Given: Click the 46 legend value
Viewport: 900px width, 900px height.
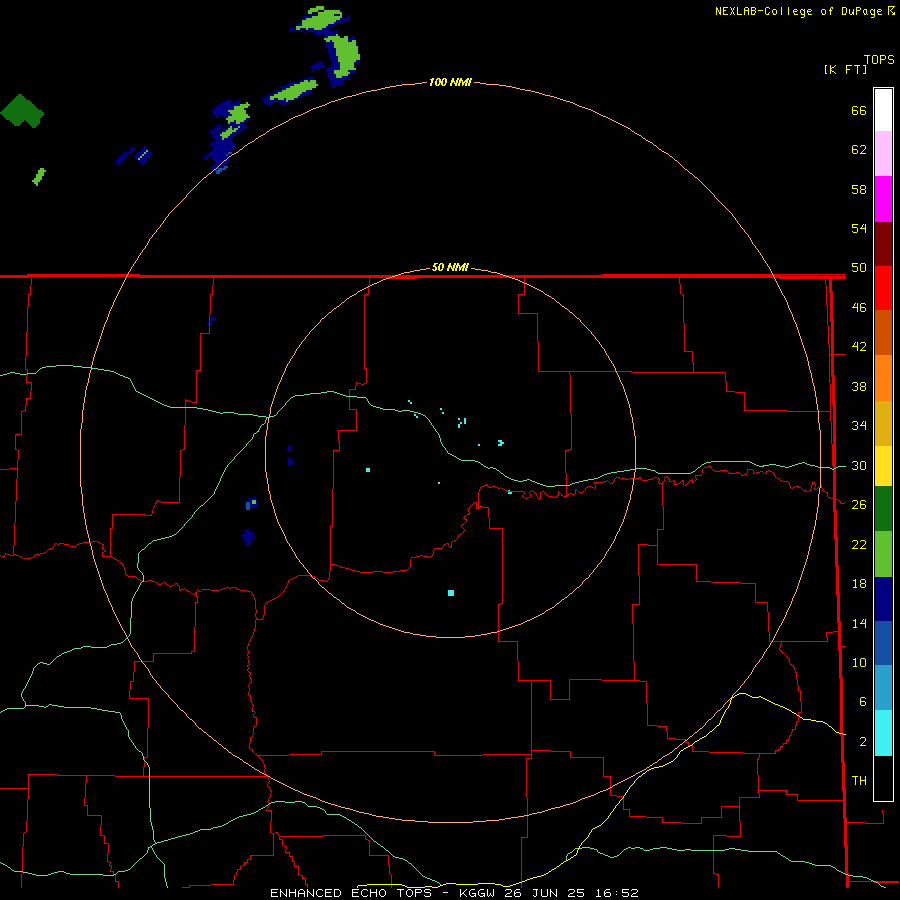Looking at the screenshot, I should pyautogui.click(x=859, y=308).
